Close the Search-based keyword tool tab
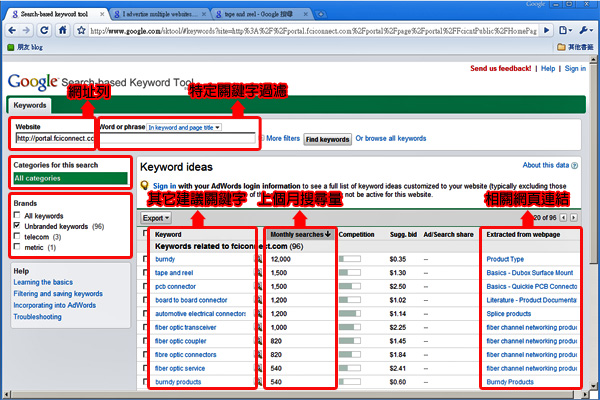 (102, 14)
